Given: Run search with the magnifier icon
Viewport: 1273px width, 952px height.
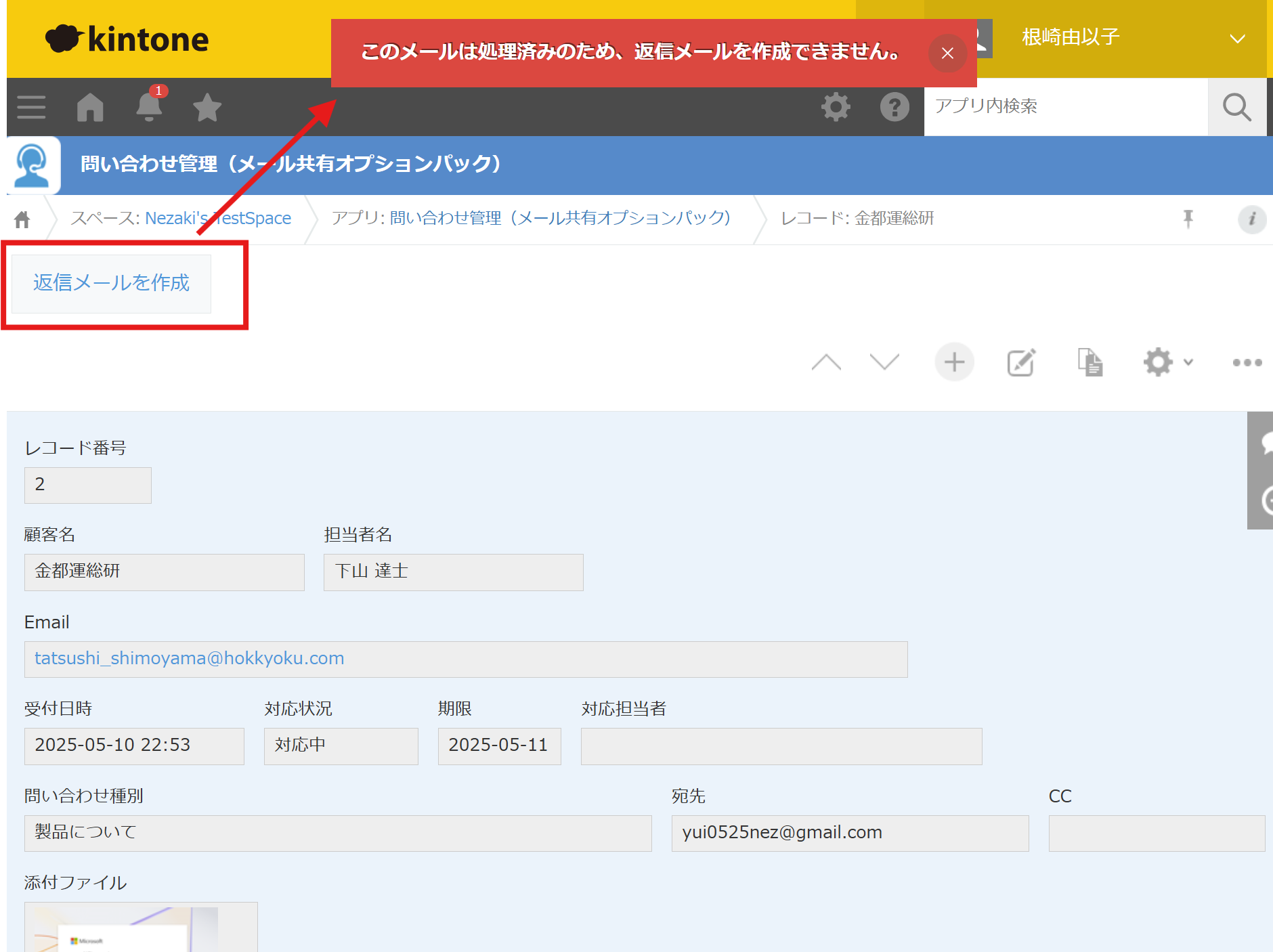Looking at the screenshot, I should [x=1237, y=106].
